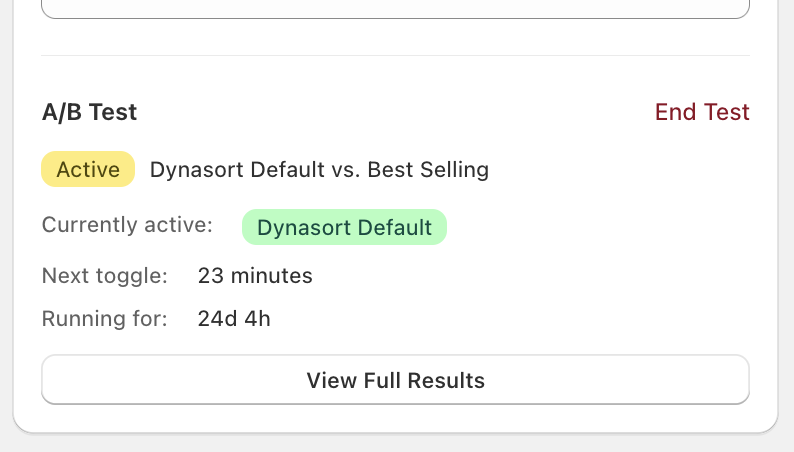Open View Full Results
The width and height of the screenshot is (794, 452).
pyautogui.click(x=395, y=380)
